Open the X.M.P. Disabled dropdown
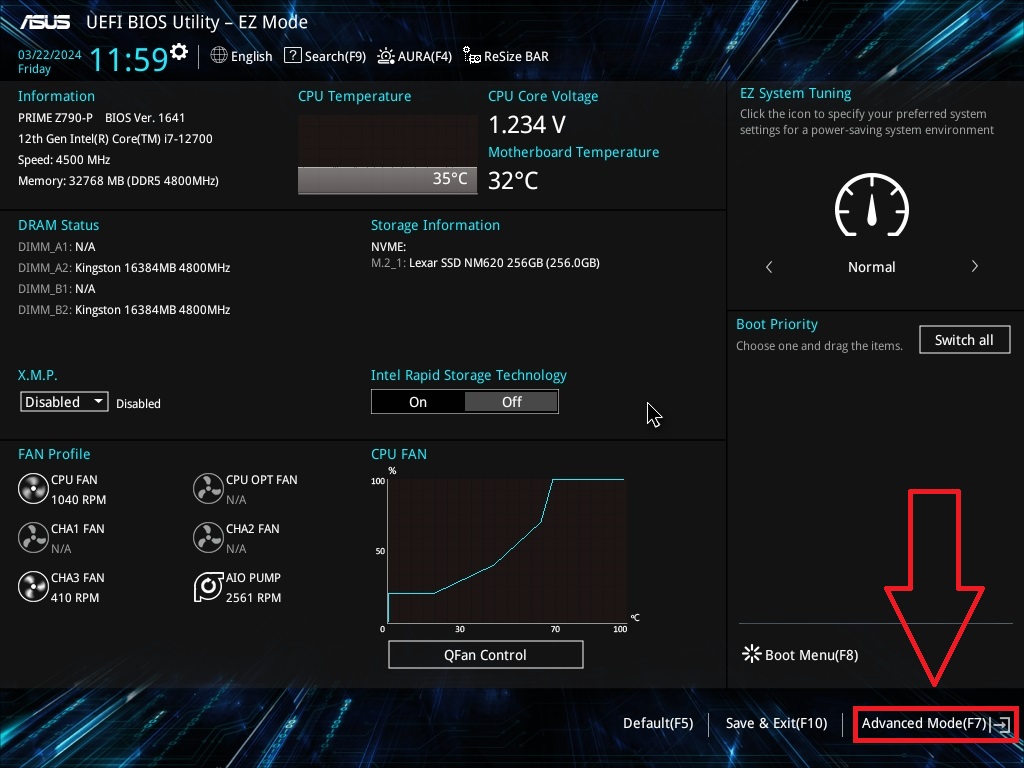Image resolution: width=1024 pixels, height=768 pixels. [x=64, y=402]
